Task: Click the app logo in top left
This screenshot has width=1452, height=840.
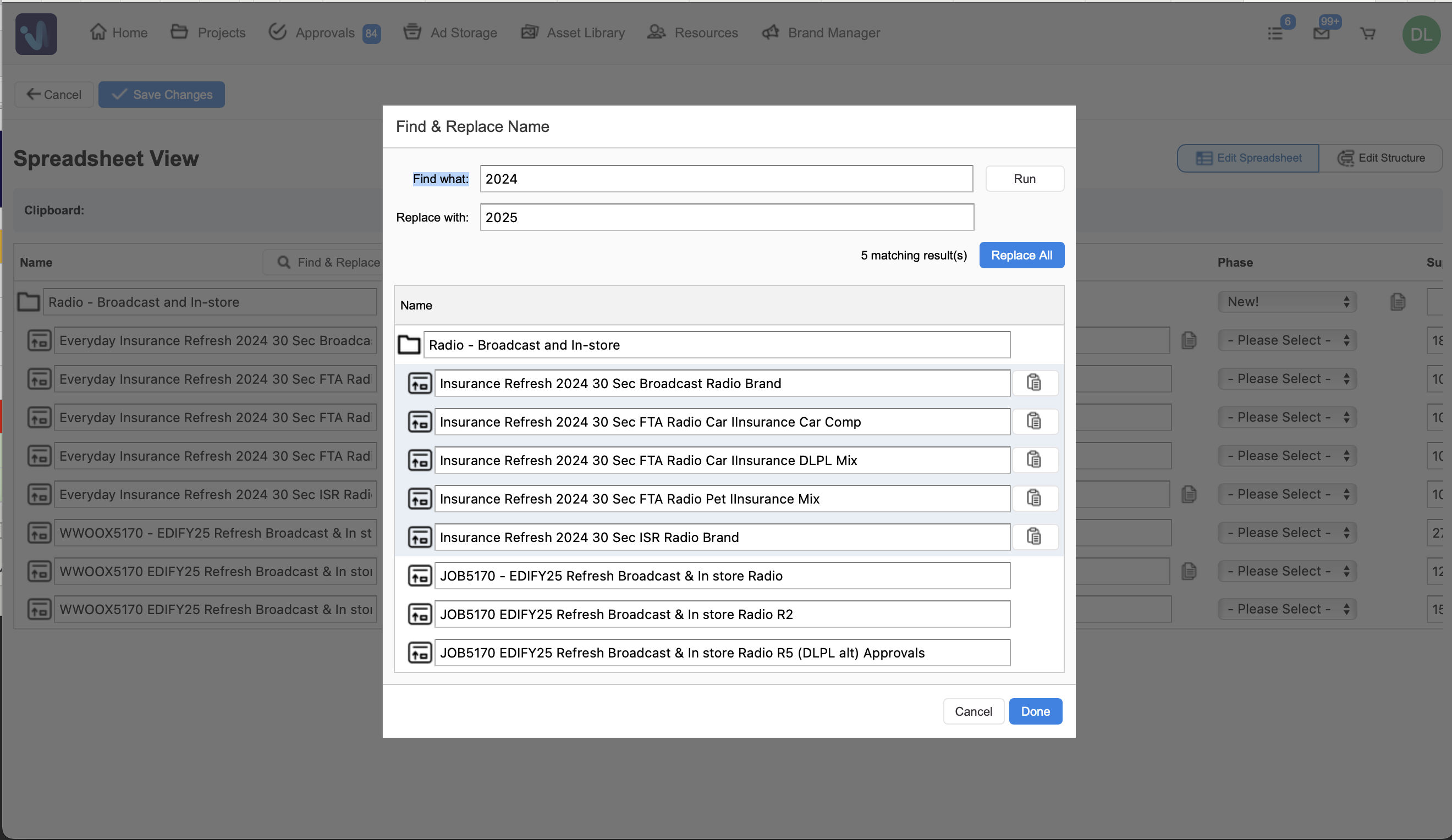Action: (36, 34)
